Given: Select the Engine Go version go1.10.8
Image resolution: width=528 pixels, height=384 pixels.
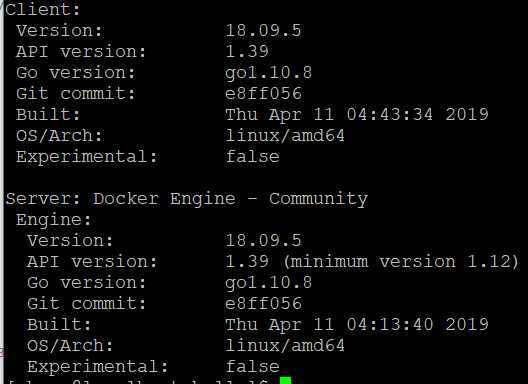Looking at the screenshot, I should [268, 283].
